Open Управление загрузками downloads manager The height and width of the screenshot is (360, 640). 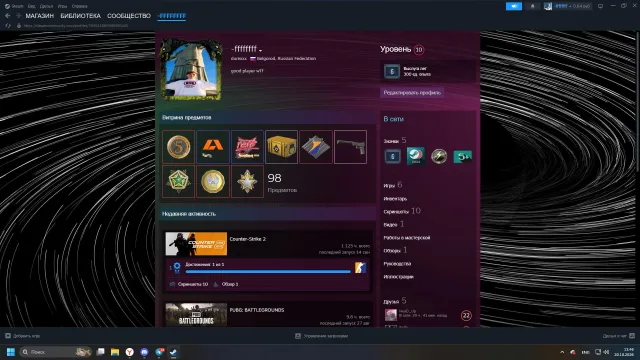322,336
